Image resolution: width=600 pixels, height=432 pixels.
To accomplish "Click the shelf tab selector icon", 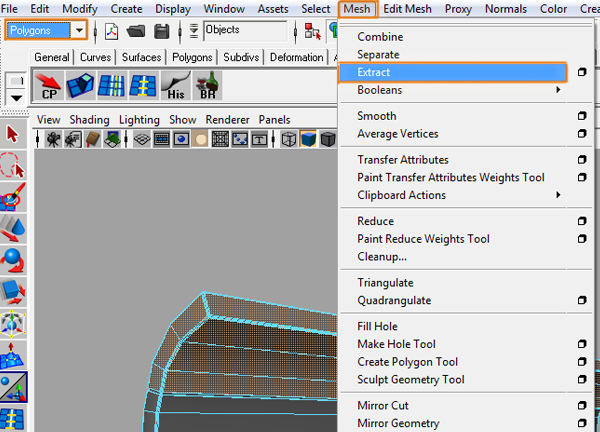I will coord(16,81).
